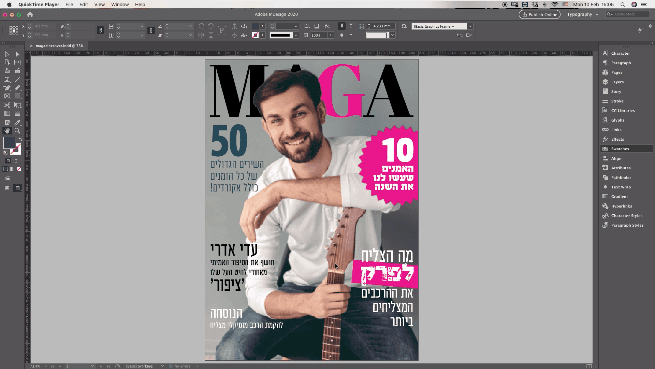Click control bar stroke swatch
The height and width of the screenshot is (369, 655).
coord(255,36)
